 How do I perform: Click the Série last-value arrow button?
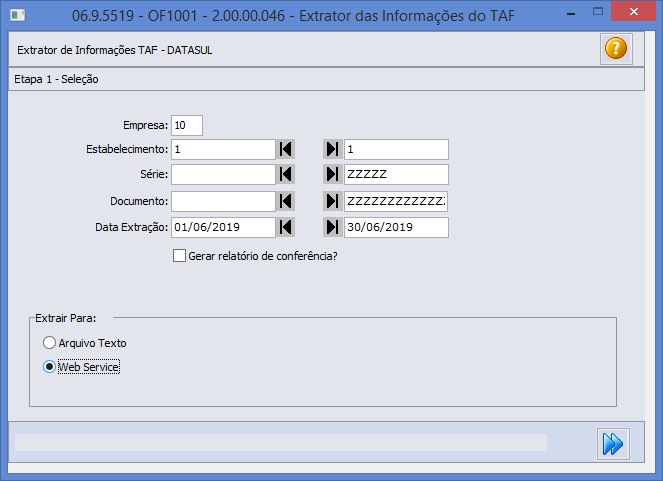[x=333, y=174]
